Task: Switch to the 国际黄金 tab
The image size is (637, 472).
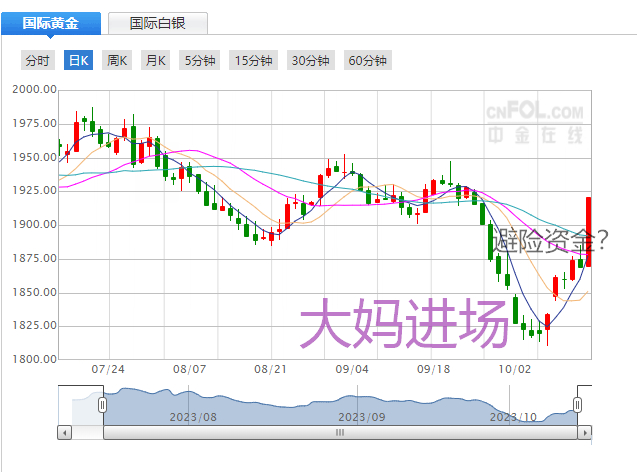Action: pos(51,23)
